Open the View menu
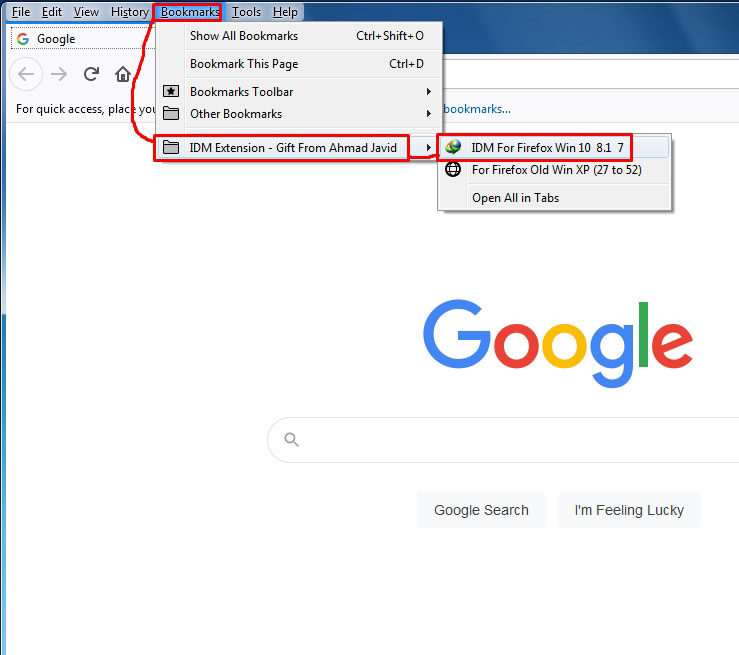This screenshot has height=655, width=739. (86, 12)
